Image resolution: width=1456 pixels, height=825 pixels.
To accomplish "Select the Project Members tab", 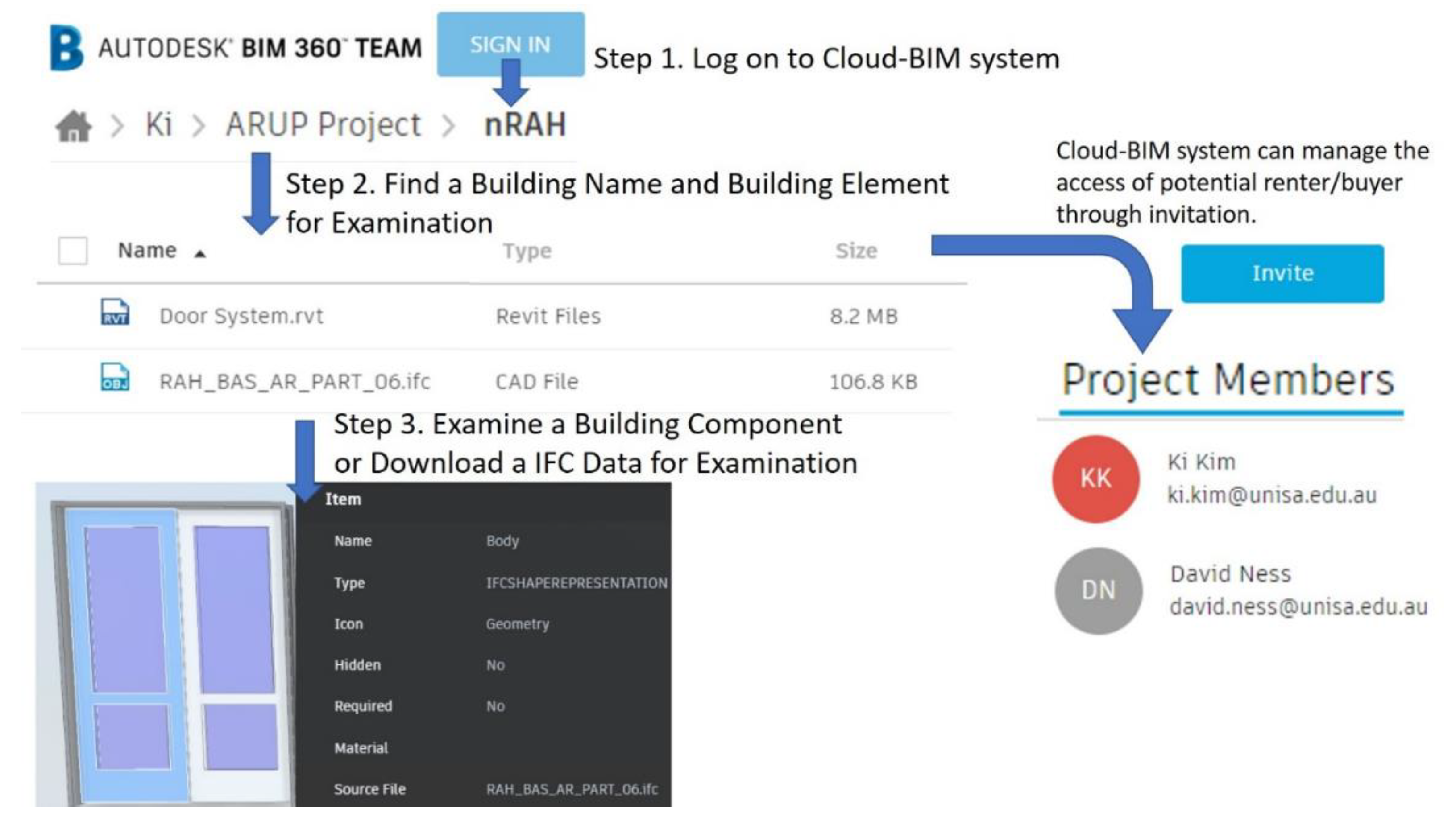I will 1228,379.
